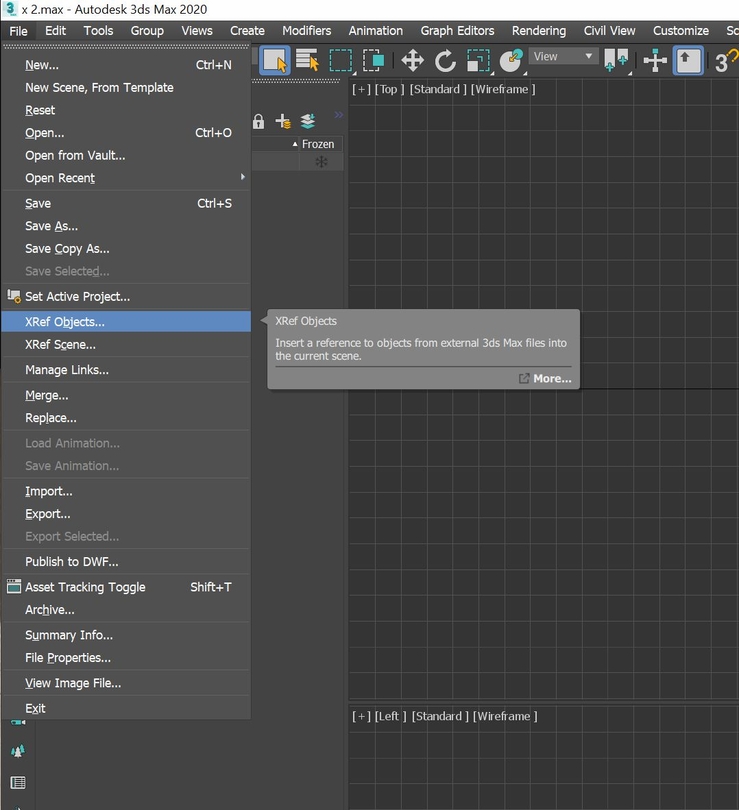
Task: Click the lock icon in Scene Explorer
Action: click(258, 121)
